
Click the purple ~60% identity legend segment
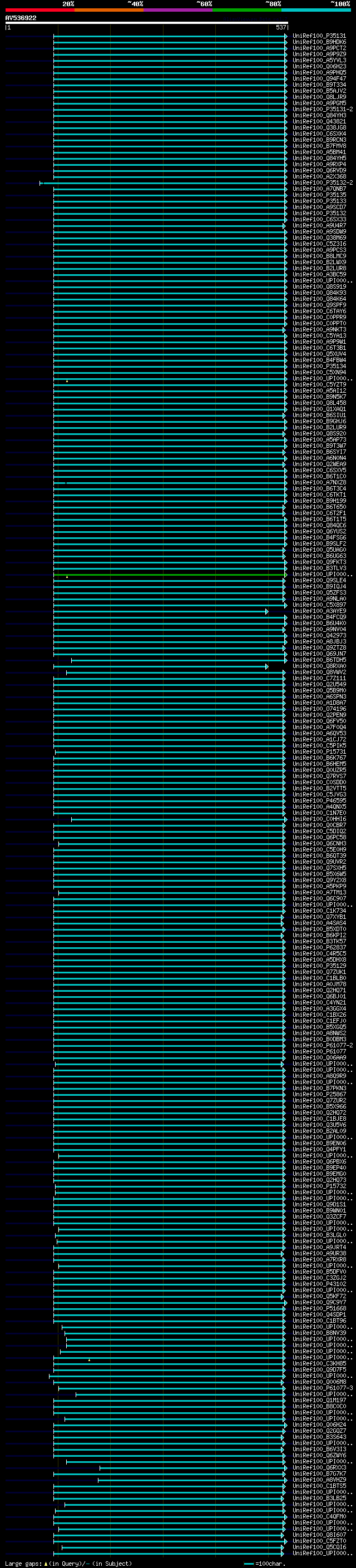[x=179, y=10]
